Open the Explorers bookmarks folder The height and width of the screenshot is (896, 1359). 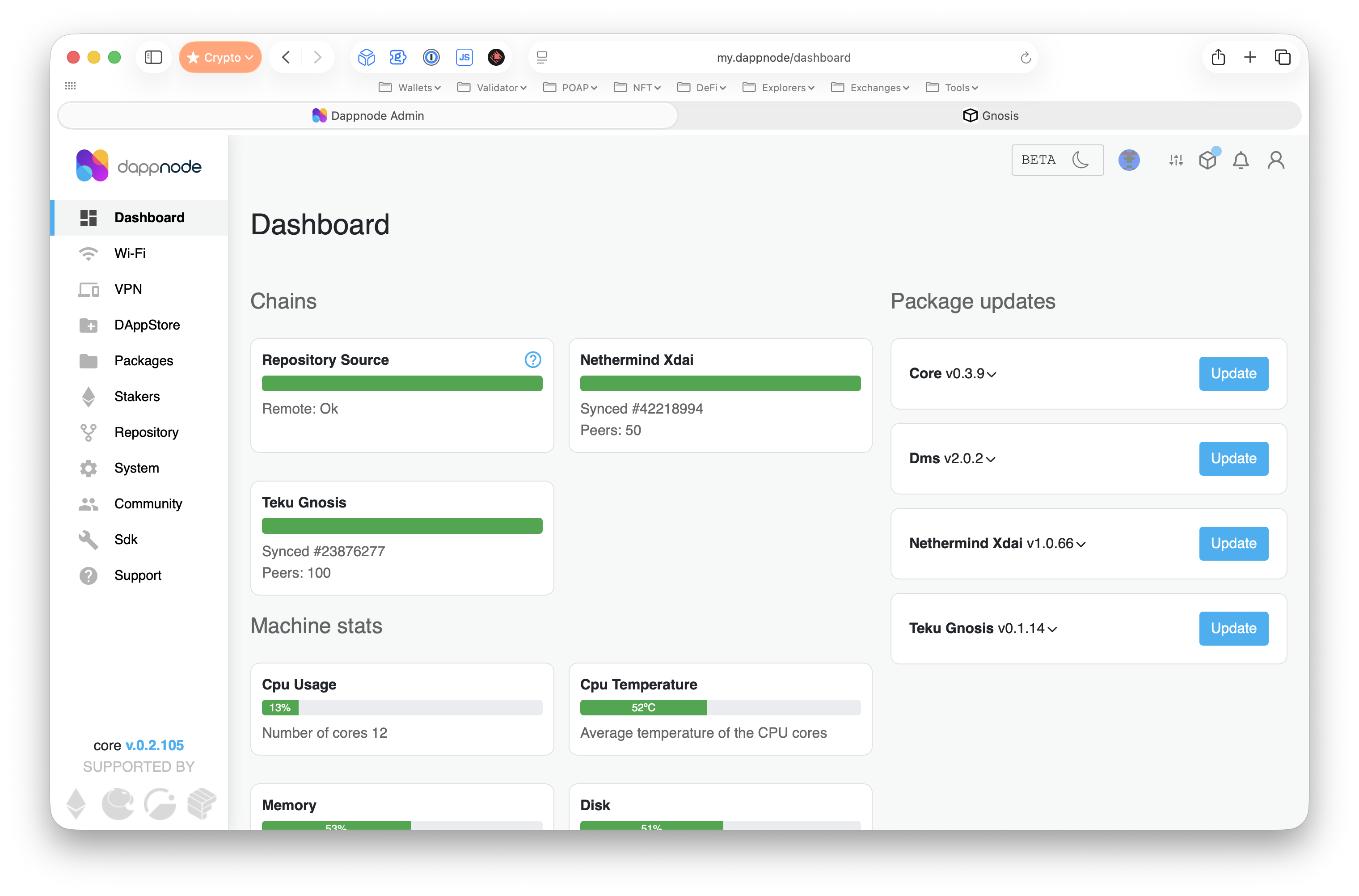click(778, 88)
